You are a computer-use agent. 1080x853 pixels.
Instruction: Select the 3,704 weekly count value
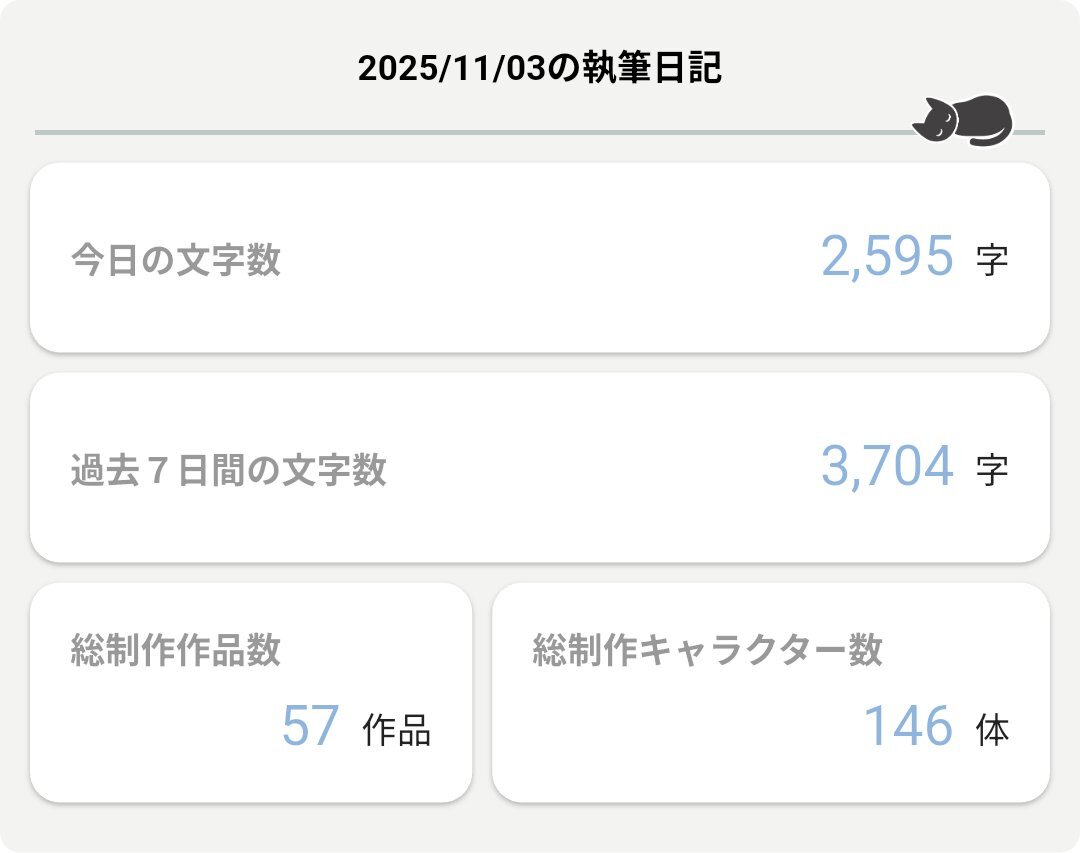coord(887,467)
